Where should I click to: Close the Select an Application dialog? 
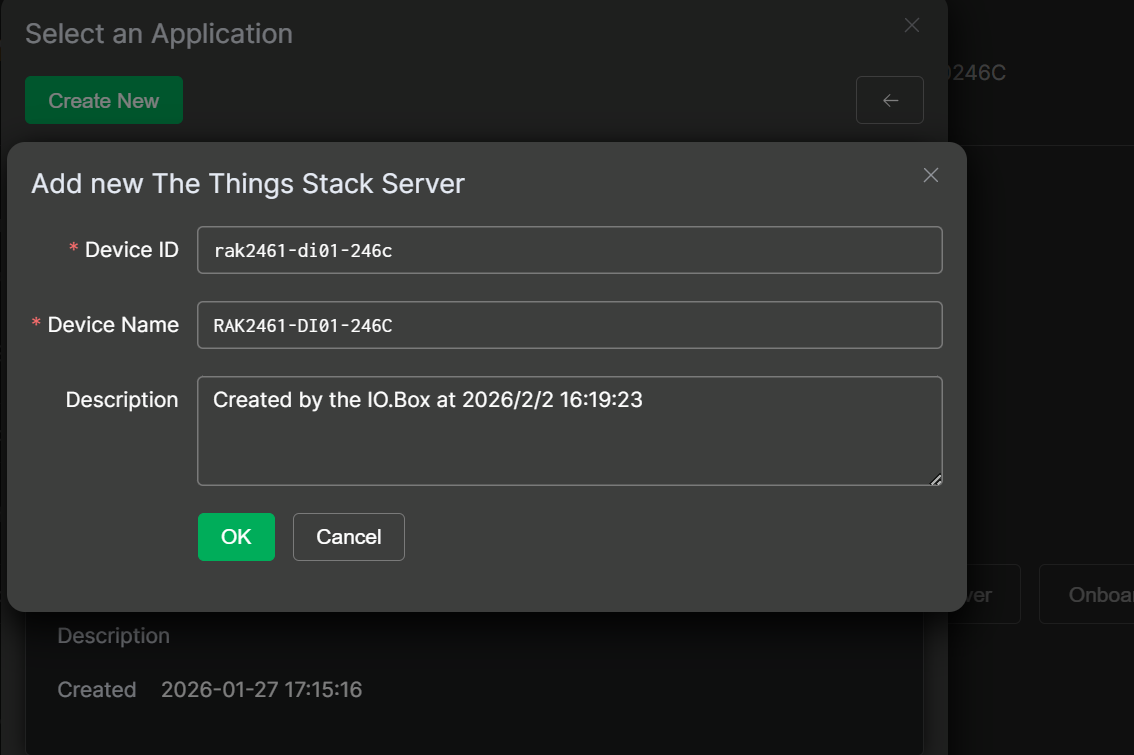911,25
